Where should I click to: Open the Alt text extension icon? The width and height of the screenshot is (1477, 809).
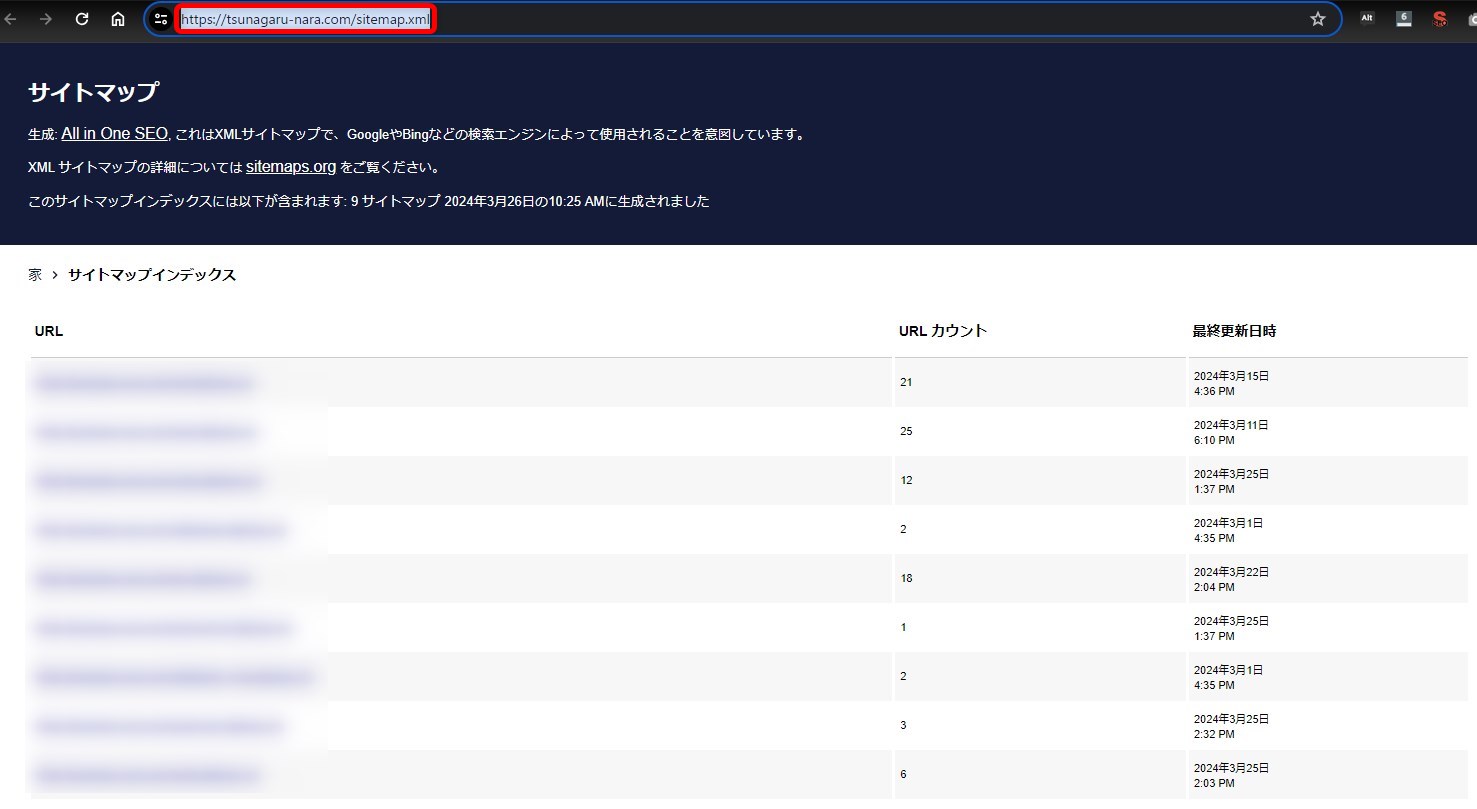1367,18
